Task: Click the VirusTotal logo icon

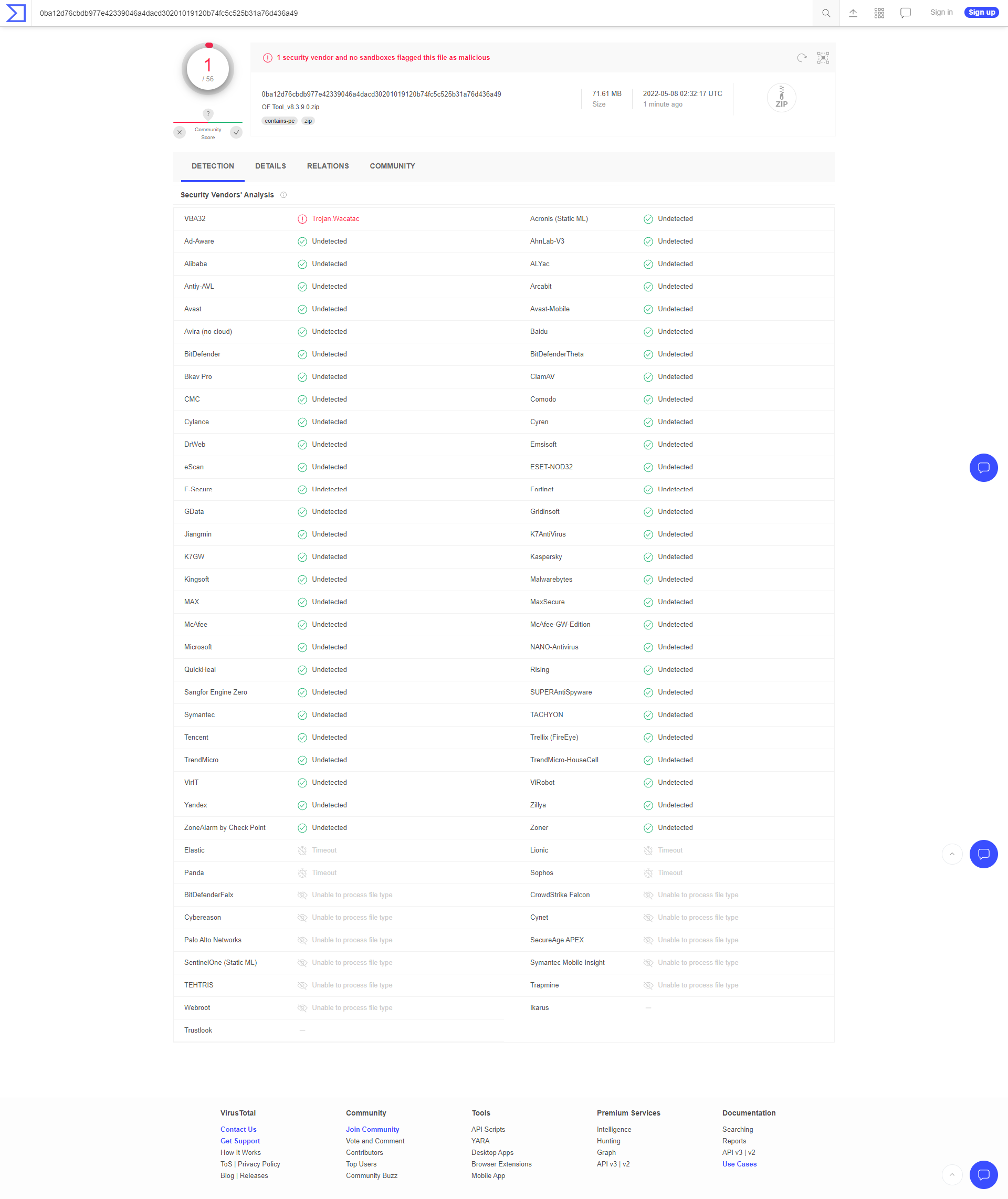Action: coord(15,13)
